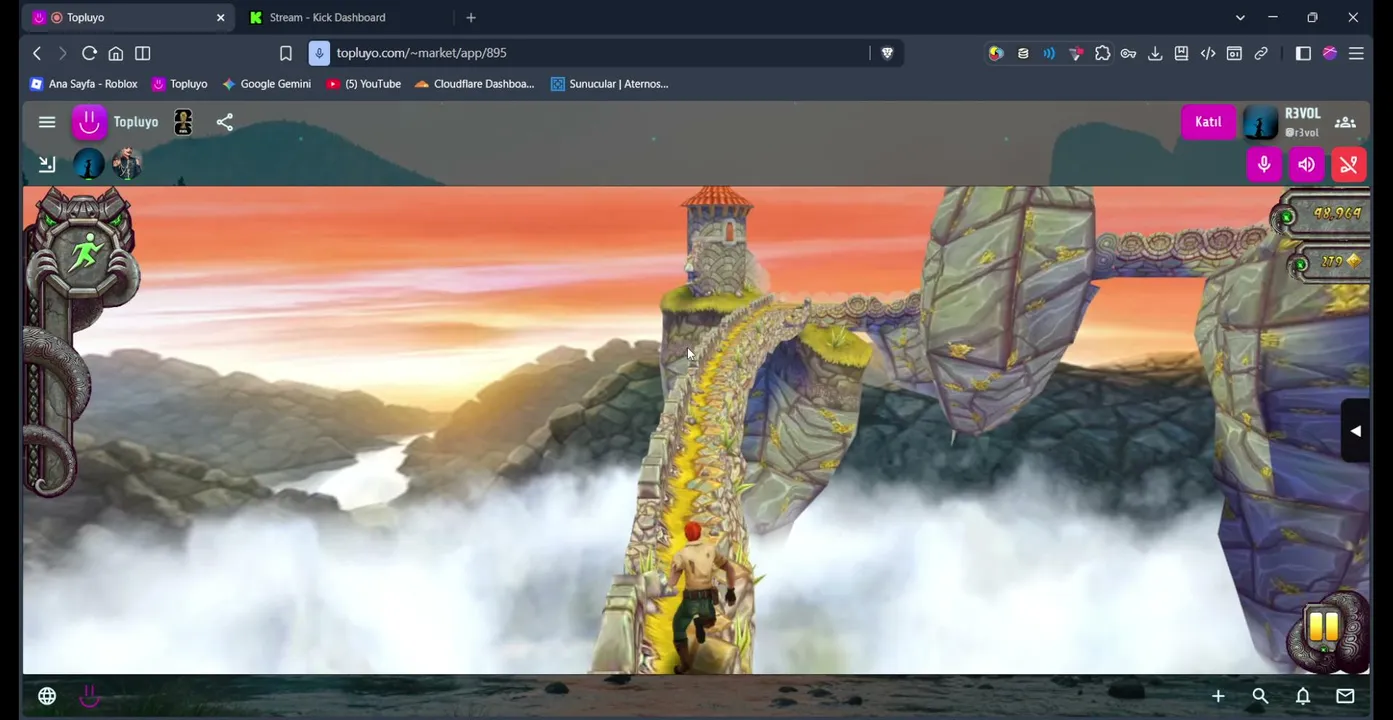Bookmark this page with the bookmark icon
Image resolution: width=1393 pixels, height=720 pixels.
286,53
